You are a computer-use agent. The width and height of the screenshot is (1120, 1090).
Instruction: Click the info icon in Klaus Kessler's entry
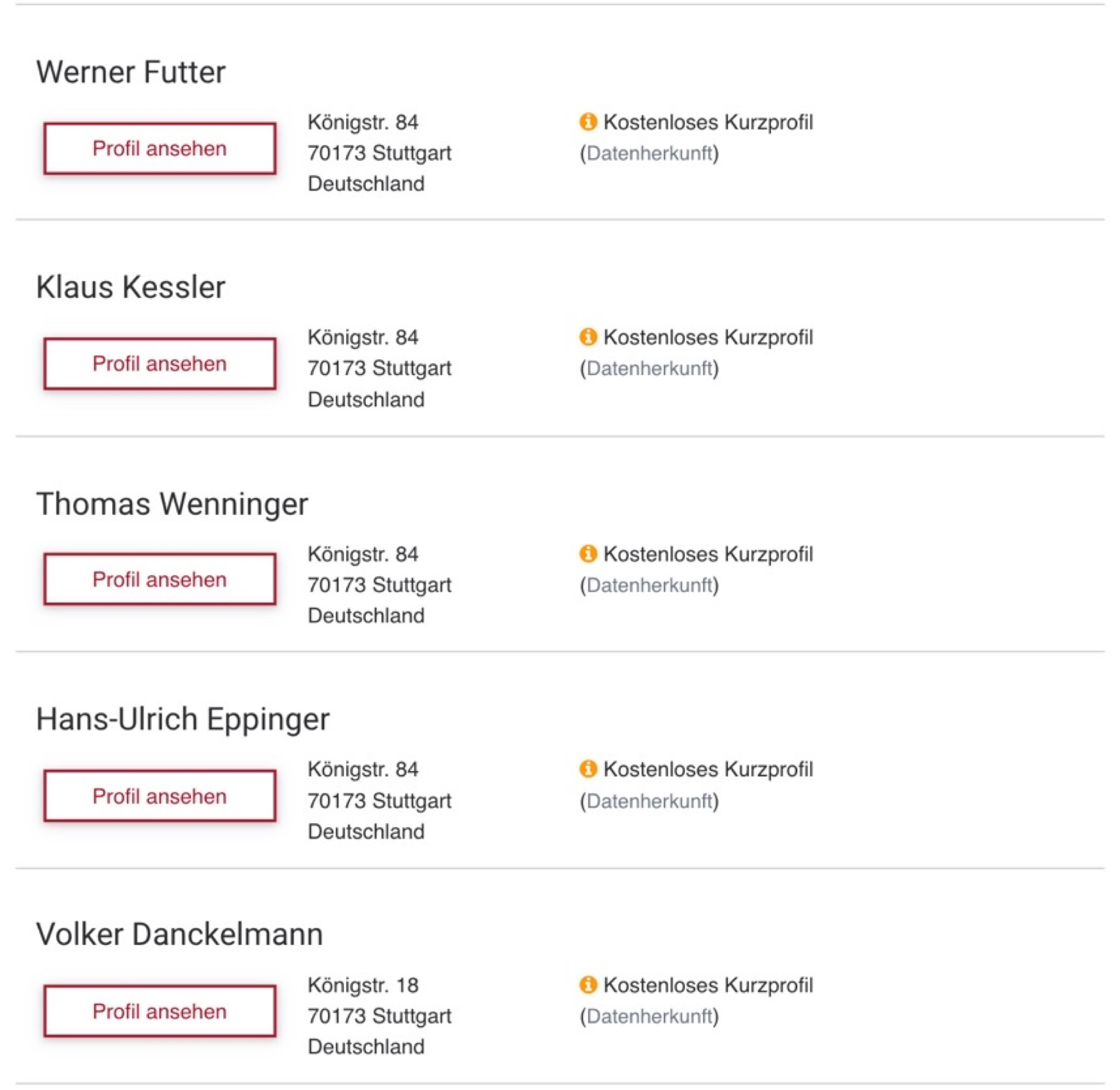[x=588, y=337]
